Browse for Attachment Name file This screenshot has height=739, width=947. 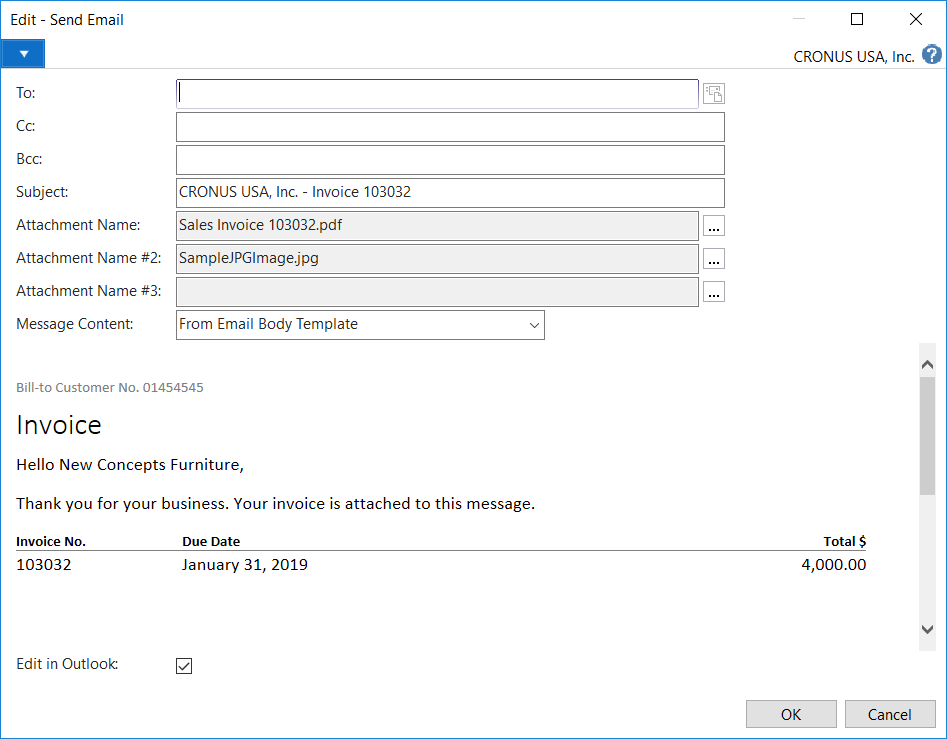pos(713,226)
